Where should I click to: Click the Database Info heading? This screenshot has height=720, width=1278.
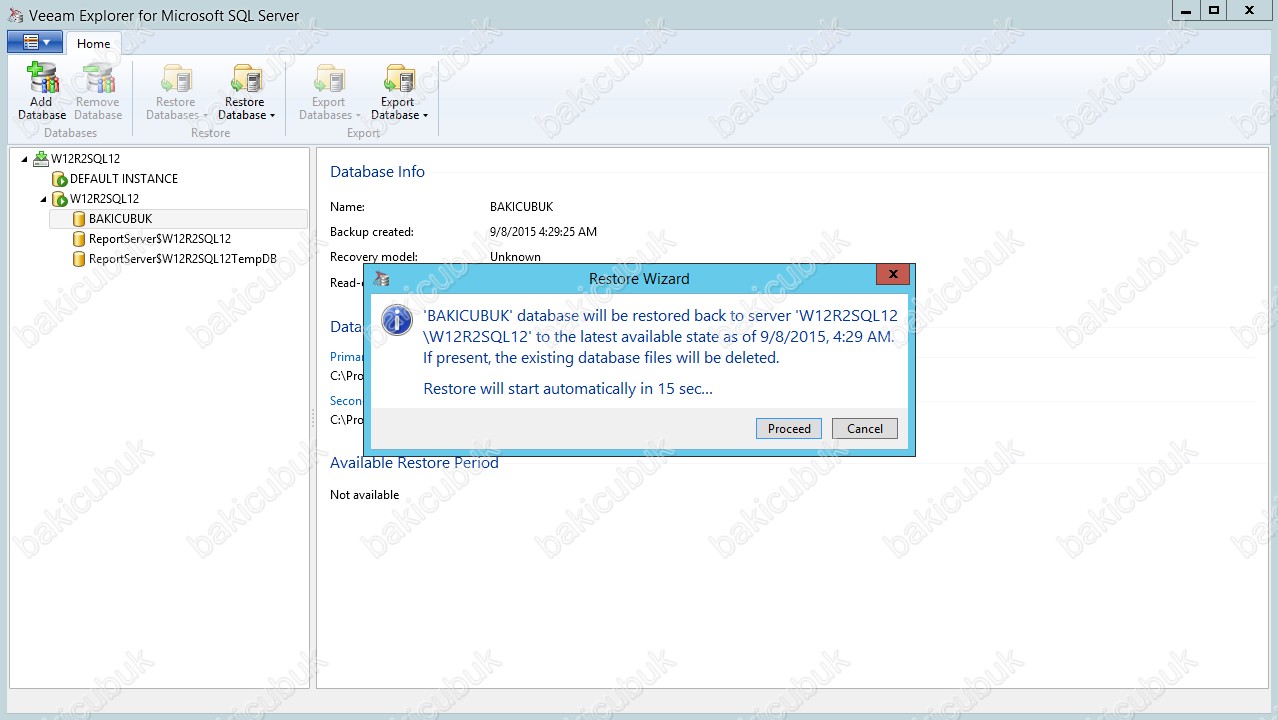pyautogui.click(x=377, y=172)
